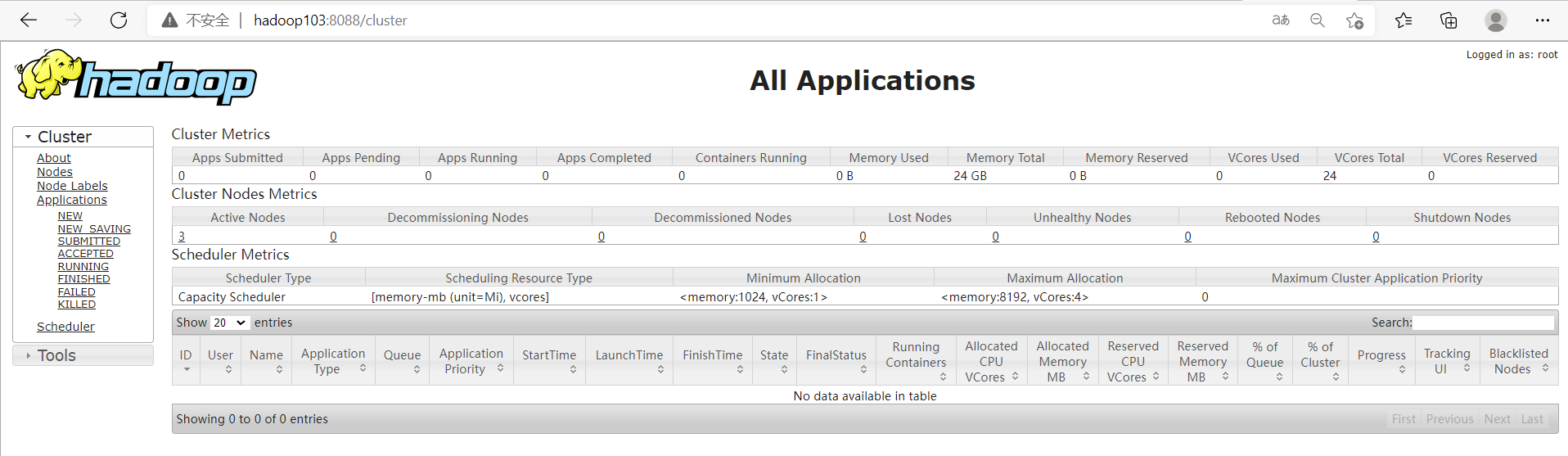Image resolution: width=1568 pixels, height=456 pixels.
Task: Click the user profile avatar icon
Action: tap(1495, 20)
